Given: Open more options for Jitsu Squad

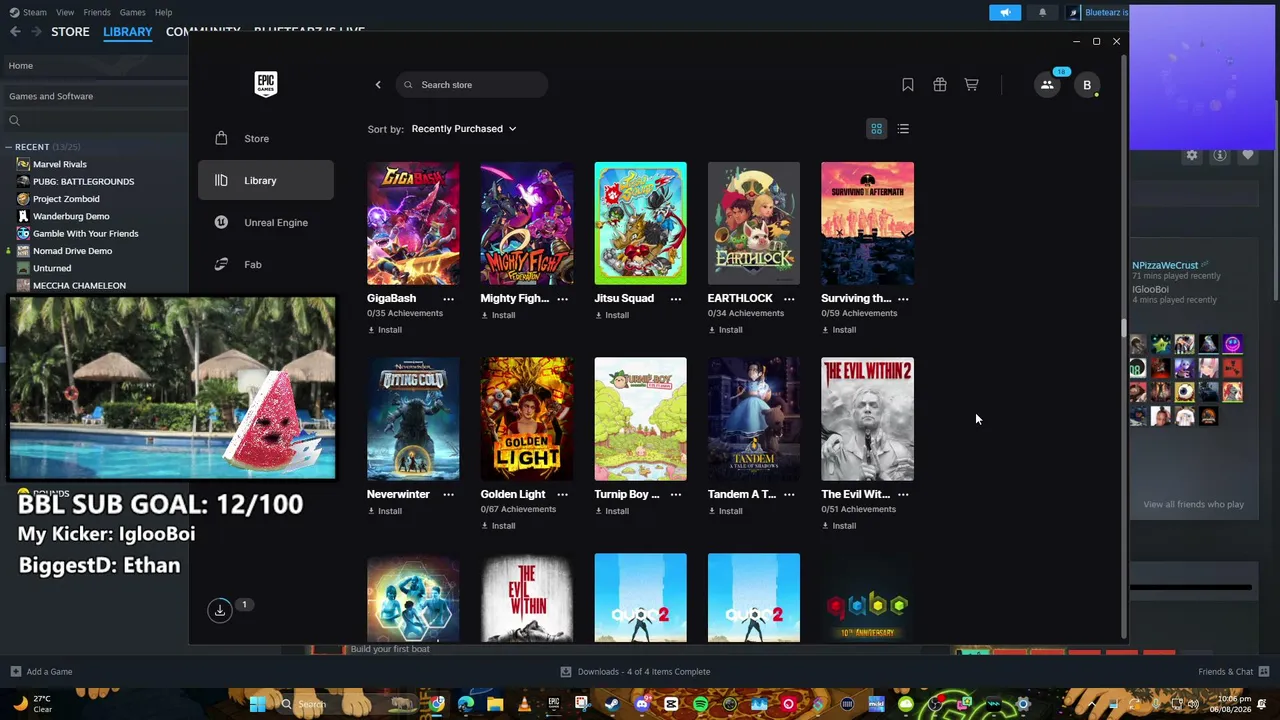Looking at the screenshot, I should point(676,299).
